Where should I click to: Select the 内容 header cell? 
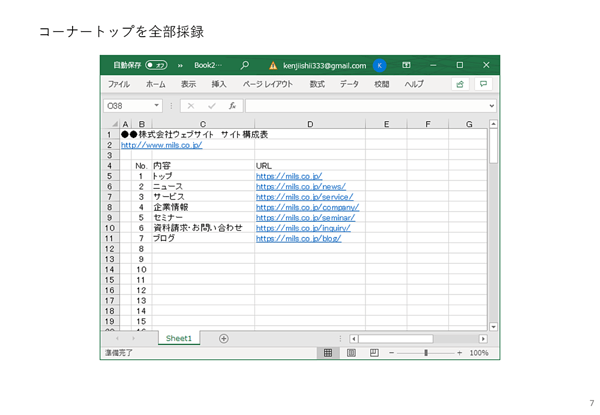[203, 166]
